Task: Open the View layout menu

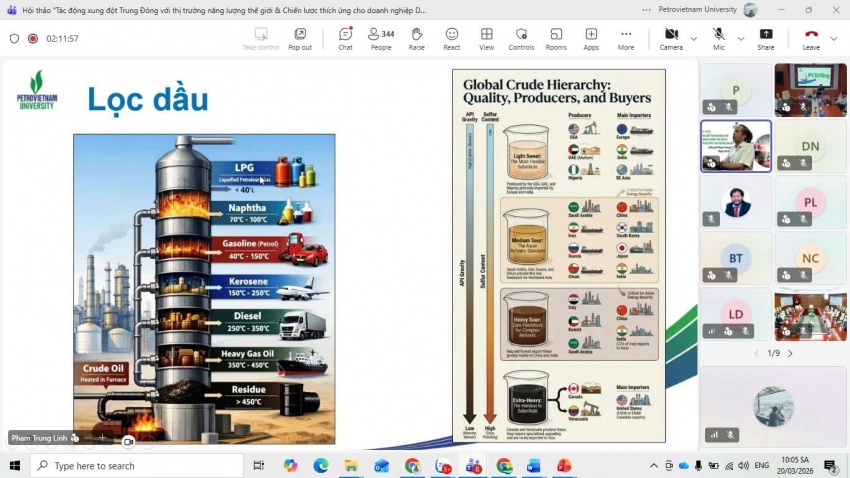Action: coord(486,39)
